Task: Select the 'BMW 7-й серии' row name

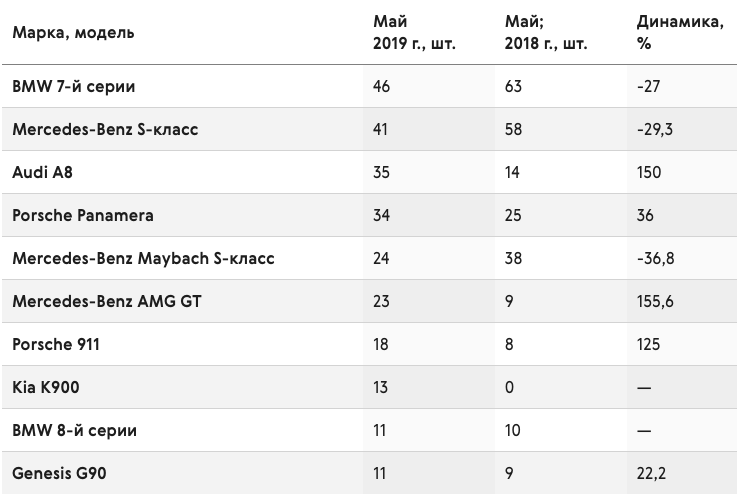Action: coord(74,86)
